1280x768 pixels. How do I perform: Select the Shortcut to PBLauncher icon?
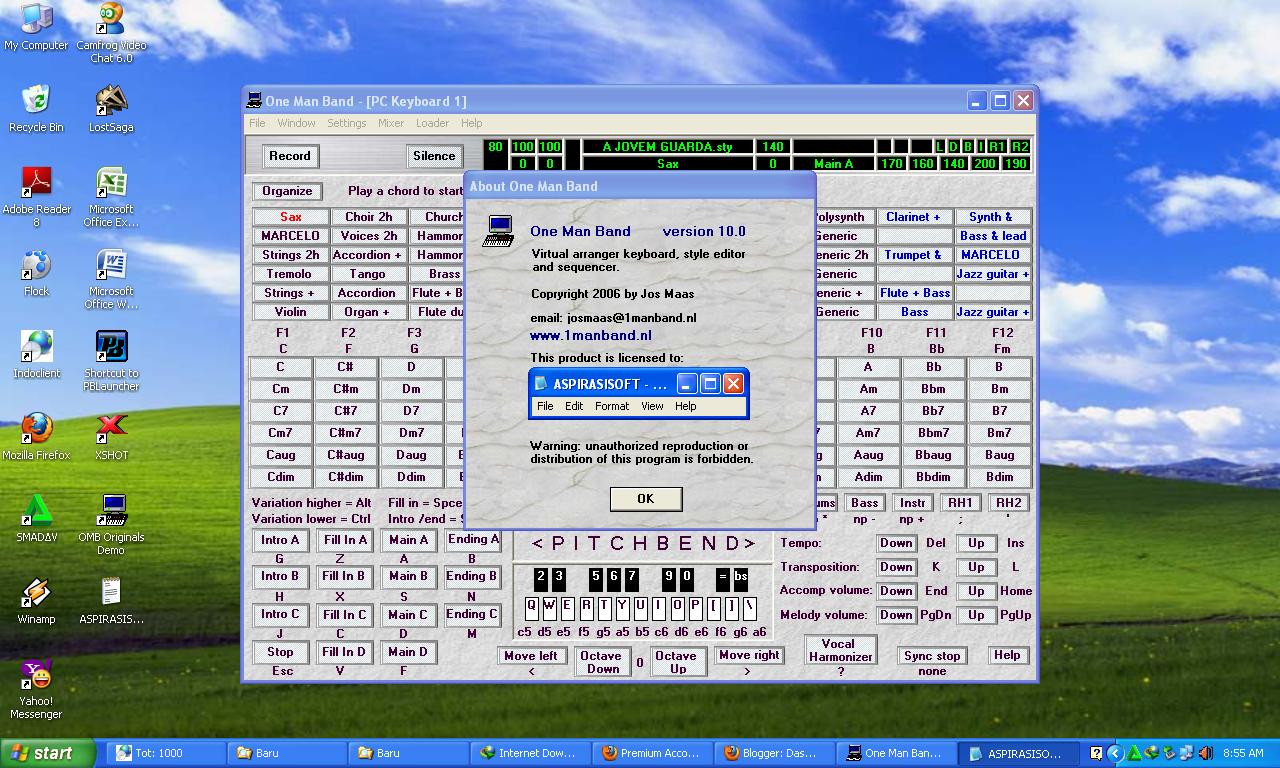point(111,361)
